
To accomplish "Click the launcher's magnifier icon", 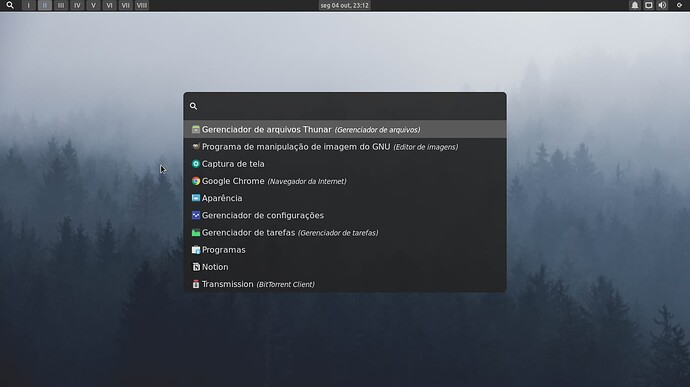I will pyautogui.click(x=193, y=106).
